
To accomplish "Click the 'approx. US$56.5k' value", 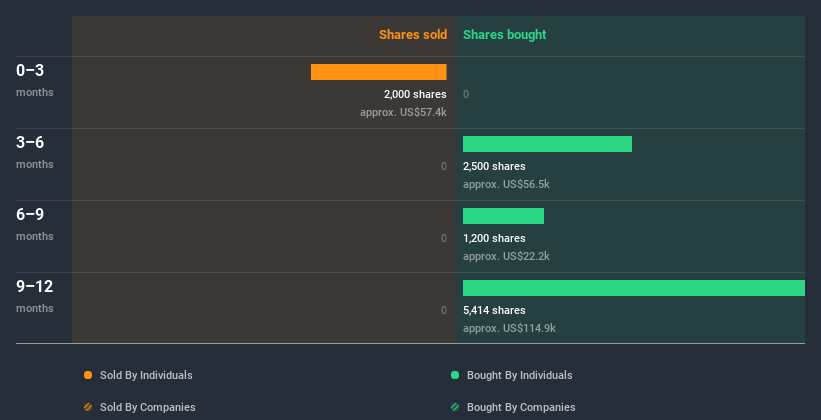I will tap(506, 184).
